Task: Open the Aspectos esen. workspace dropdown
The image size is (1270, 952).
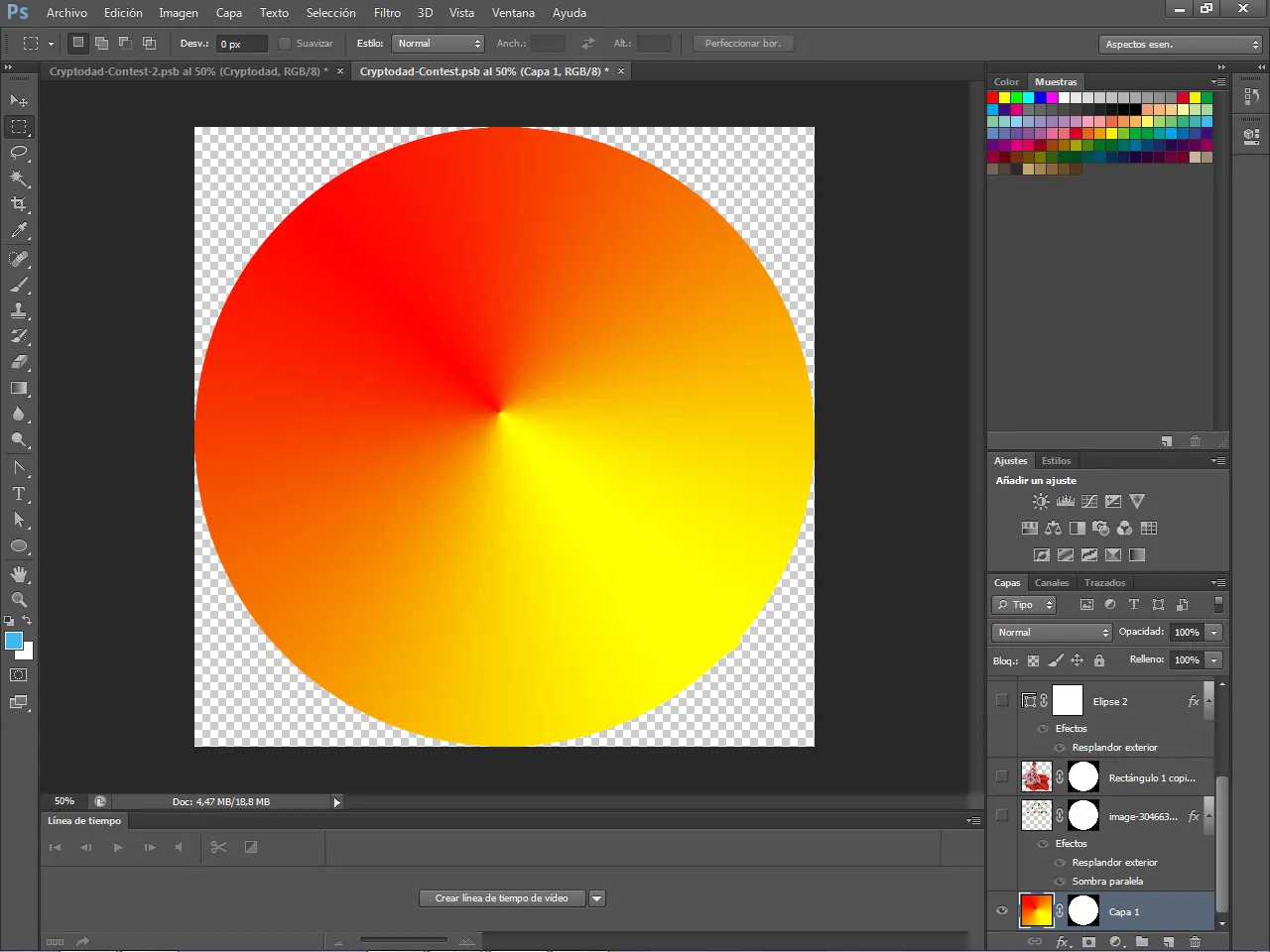Action: point(1181,44)
